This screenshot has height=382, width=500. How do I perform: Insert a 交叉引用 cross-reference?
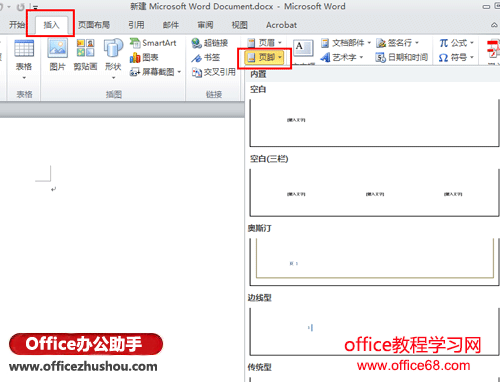pos(214,72)
